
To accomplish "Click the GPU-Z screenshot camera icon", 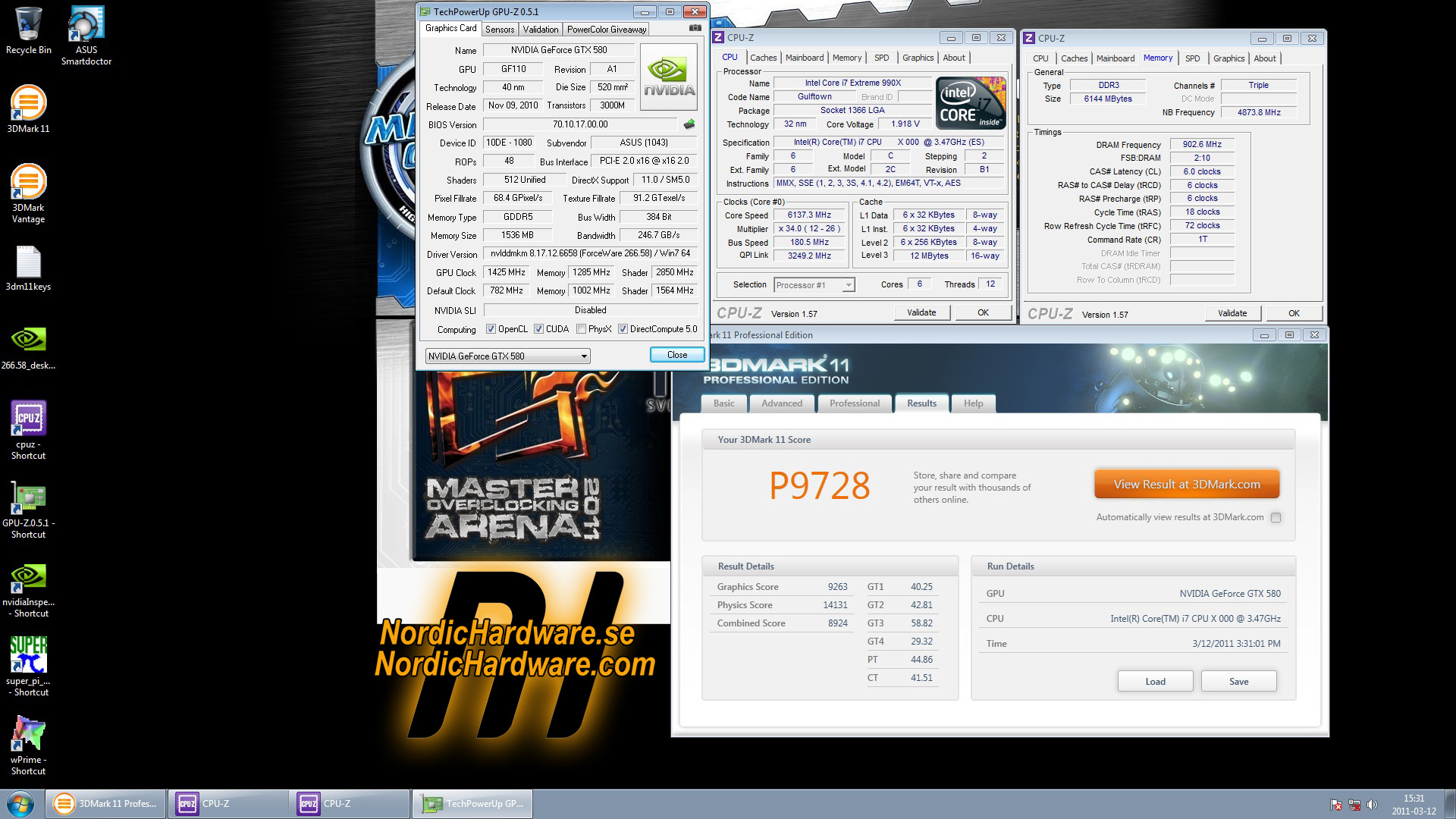I will click(x=695, y=29).
